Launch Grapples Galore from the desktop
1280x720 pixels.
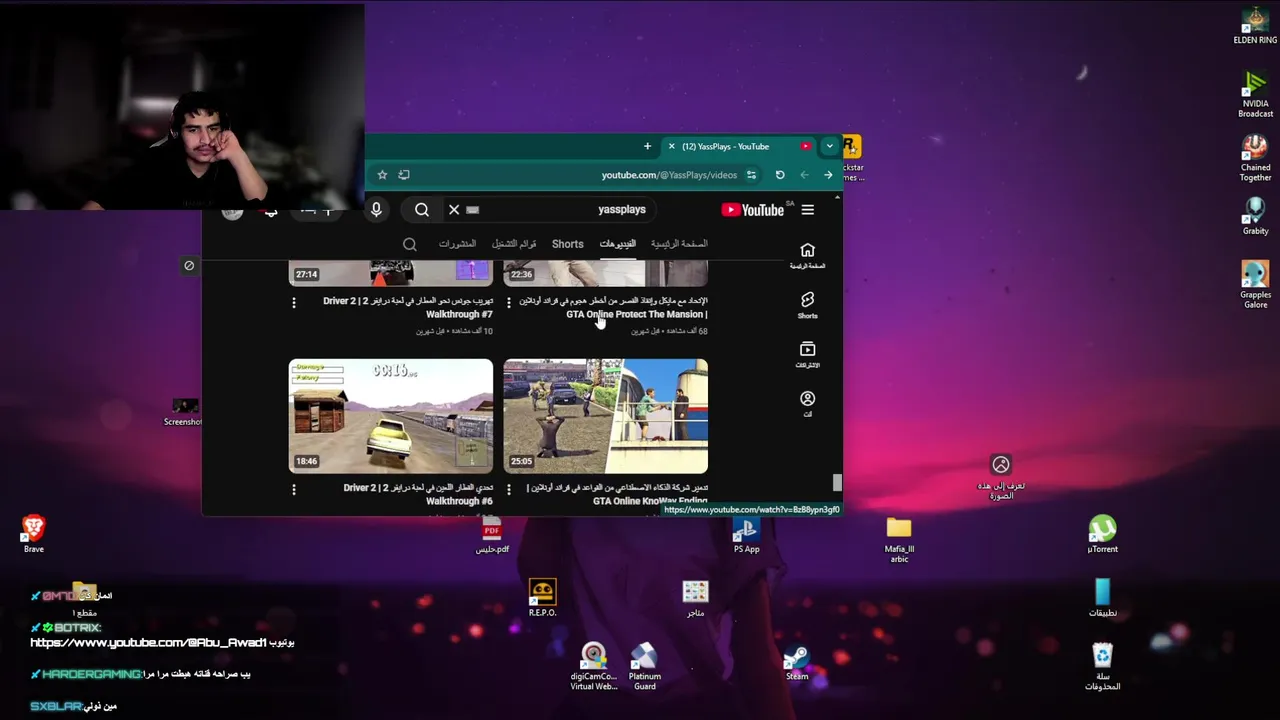pos(1255,285)
